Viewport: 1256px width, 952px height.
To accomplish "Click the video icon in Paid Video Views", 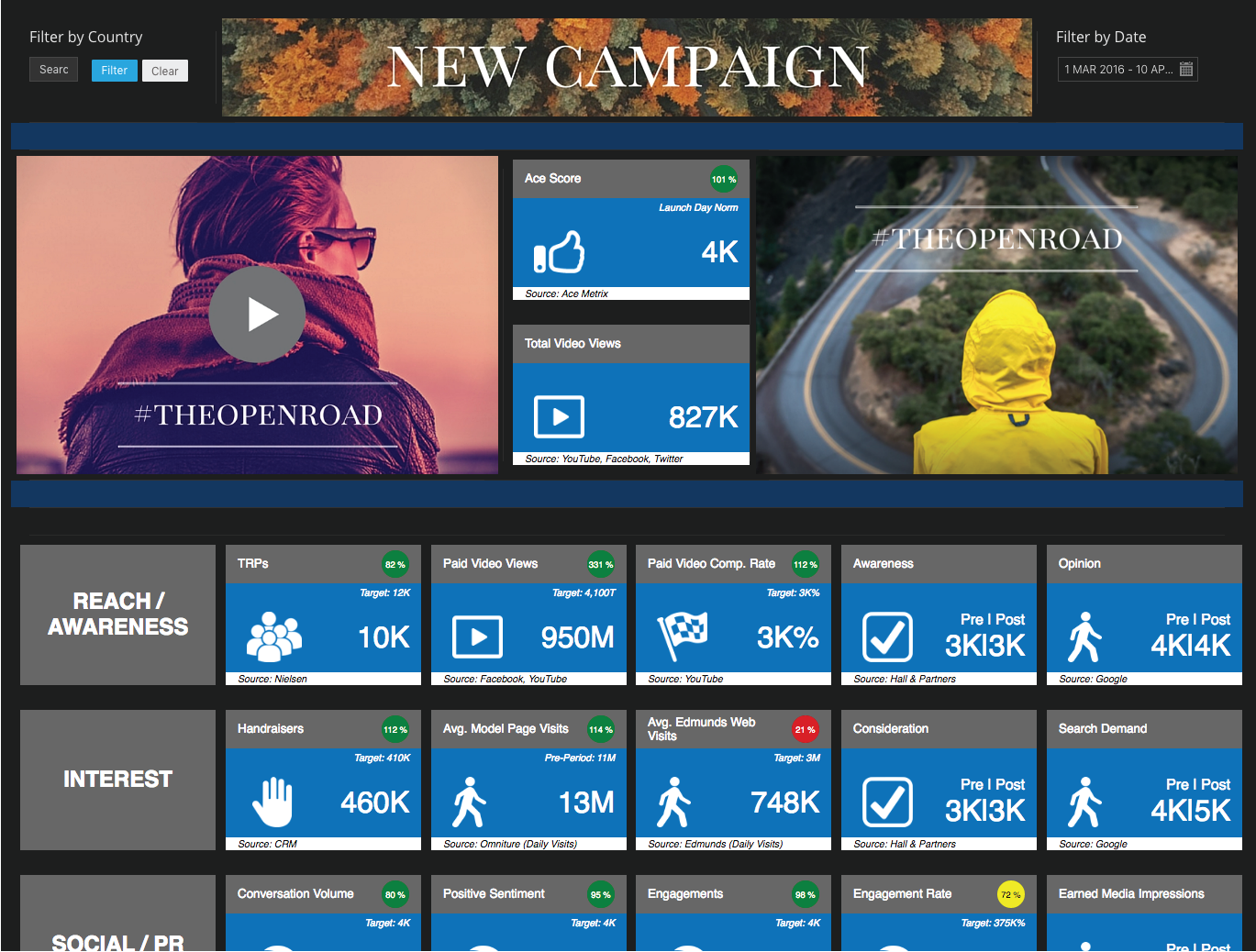I will 477,637.
